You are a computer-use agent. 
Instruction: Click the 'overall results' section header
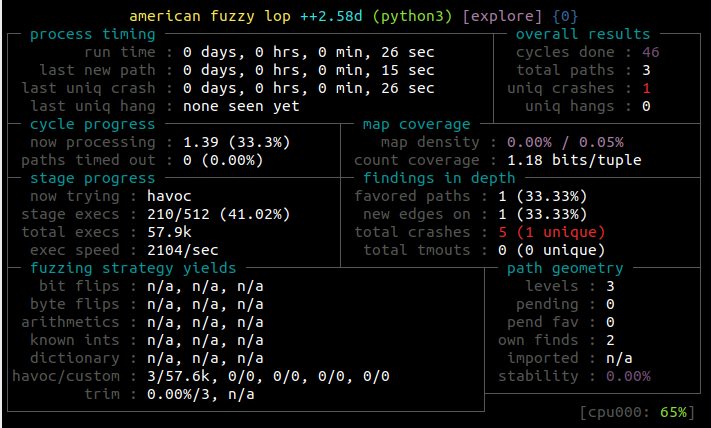(x=583, y=34)
